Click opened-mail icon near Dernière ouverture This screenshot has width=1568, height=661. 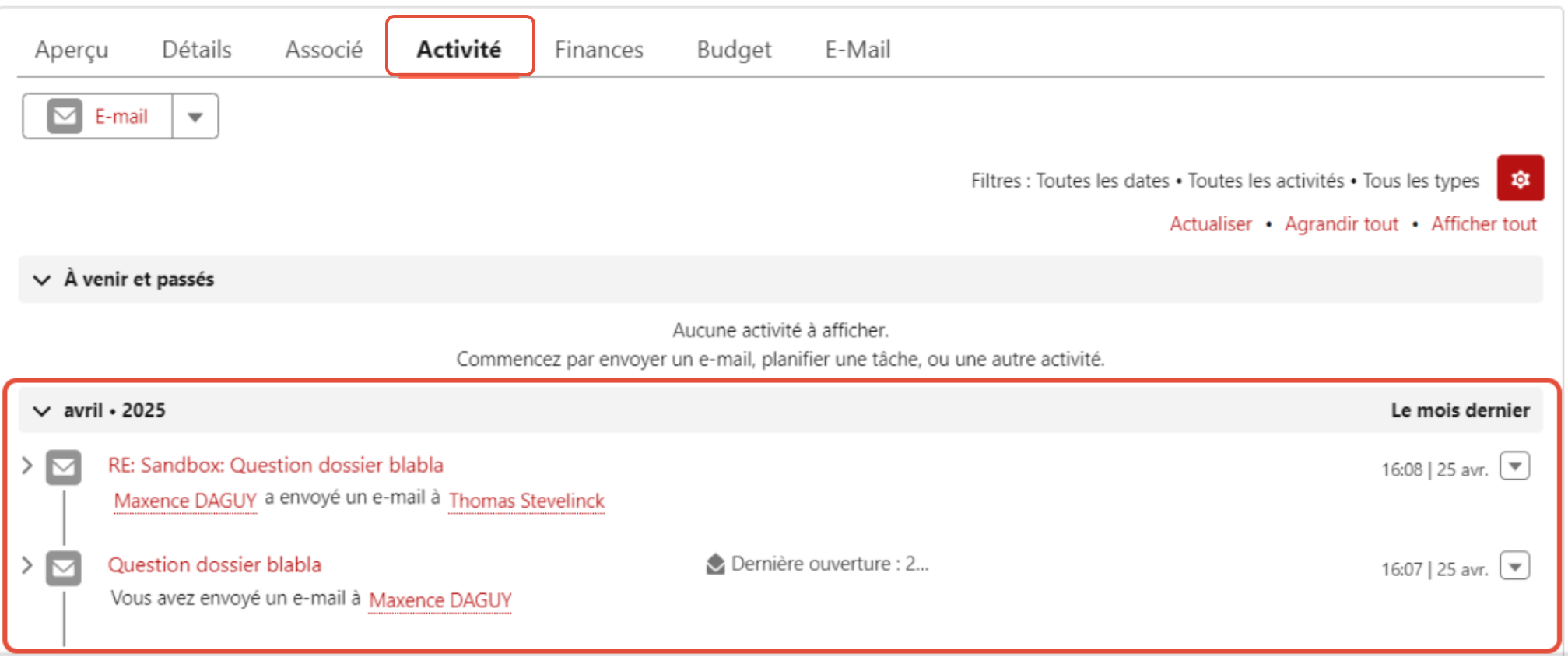715,564
